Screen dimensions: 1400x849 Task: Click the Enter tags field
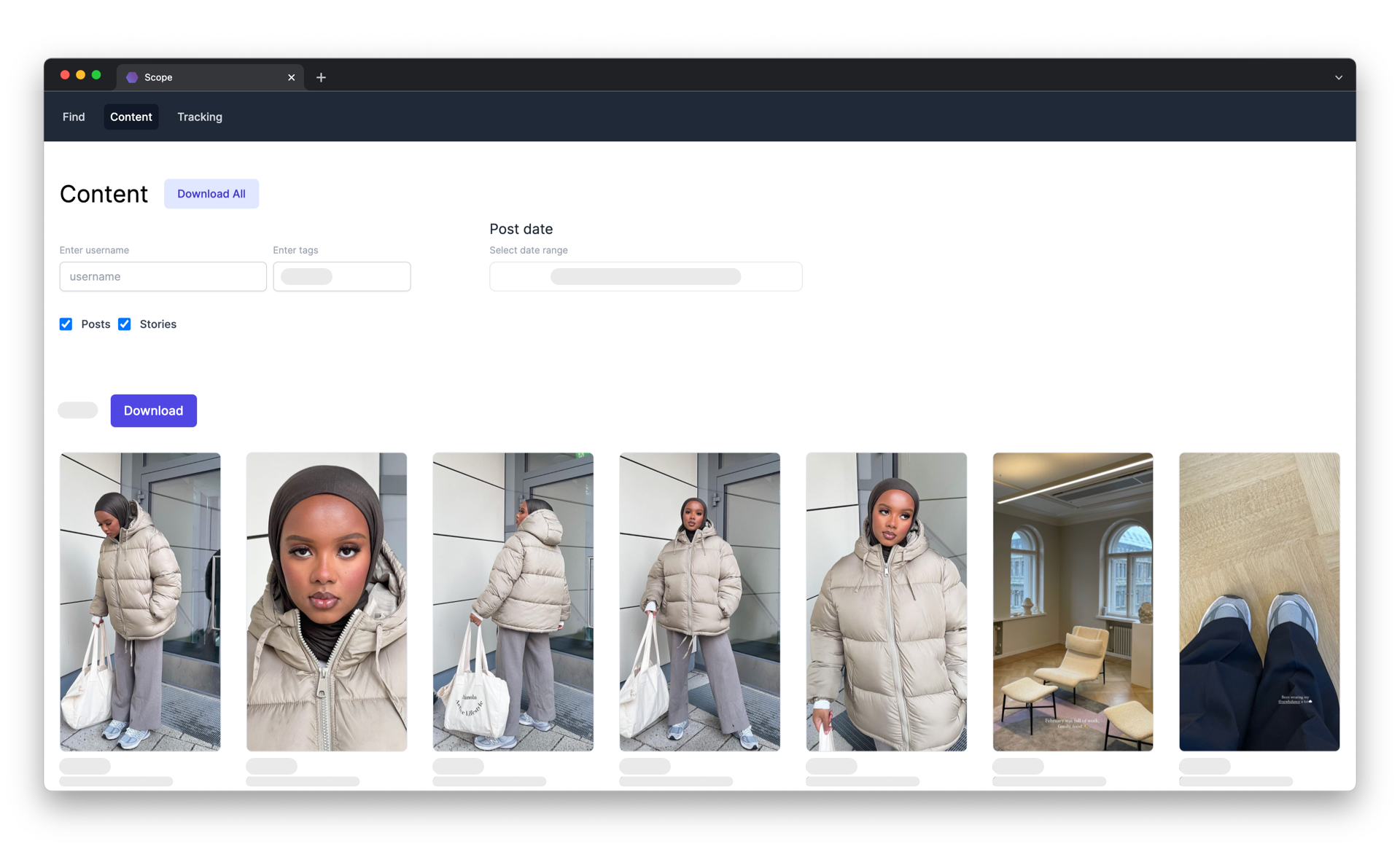[342, 276]
